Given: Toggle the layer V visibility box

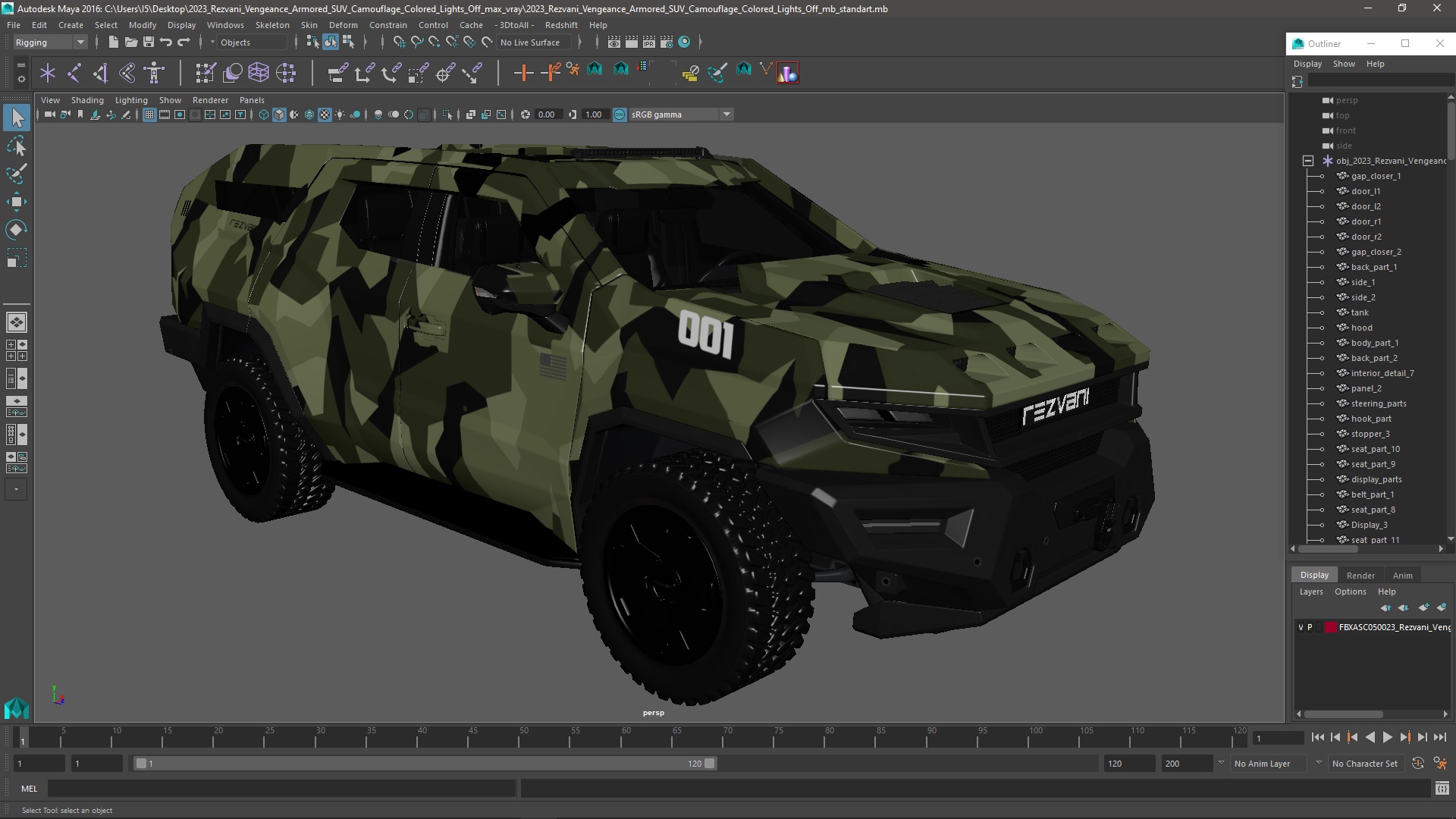Looking at the screenshot, I should click(x=1301, y=627).
